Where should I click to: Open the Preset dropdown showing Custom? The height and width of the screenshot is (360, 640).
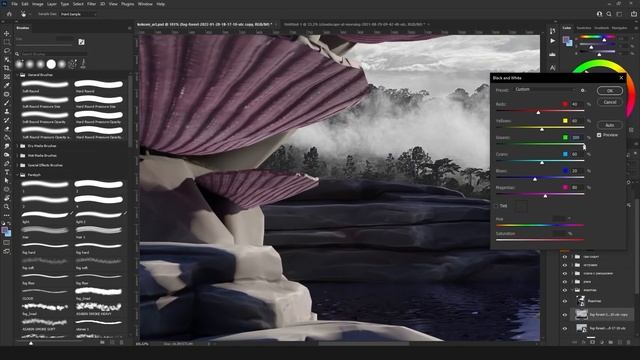tap(545, 90)
